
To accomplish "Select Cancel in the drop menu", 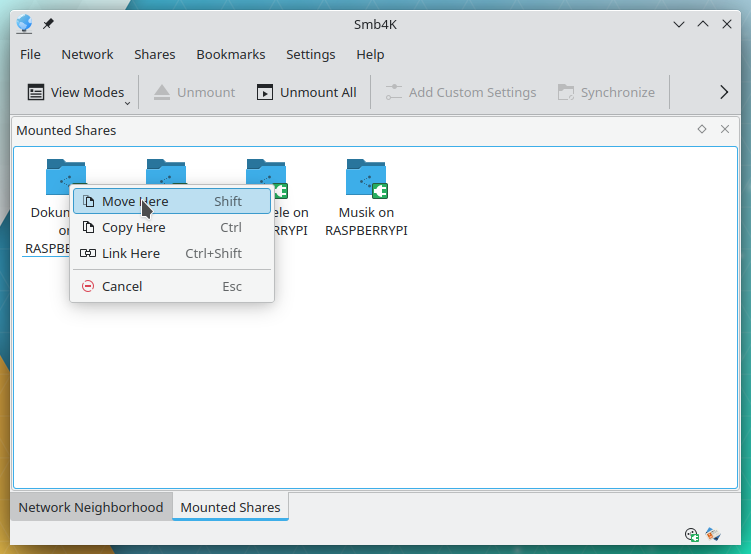I will click(x=172, y=286).
